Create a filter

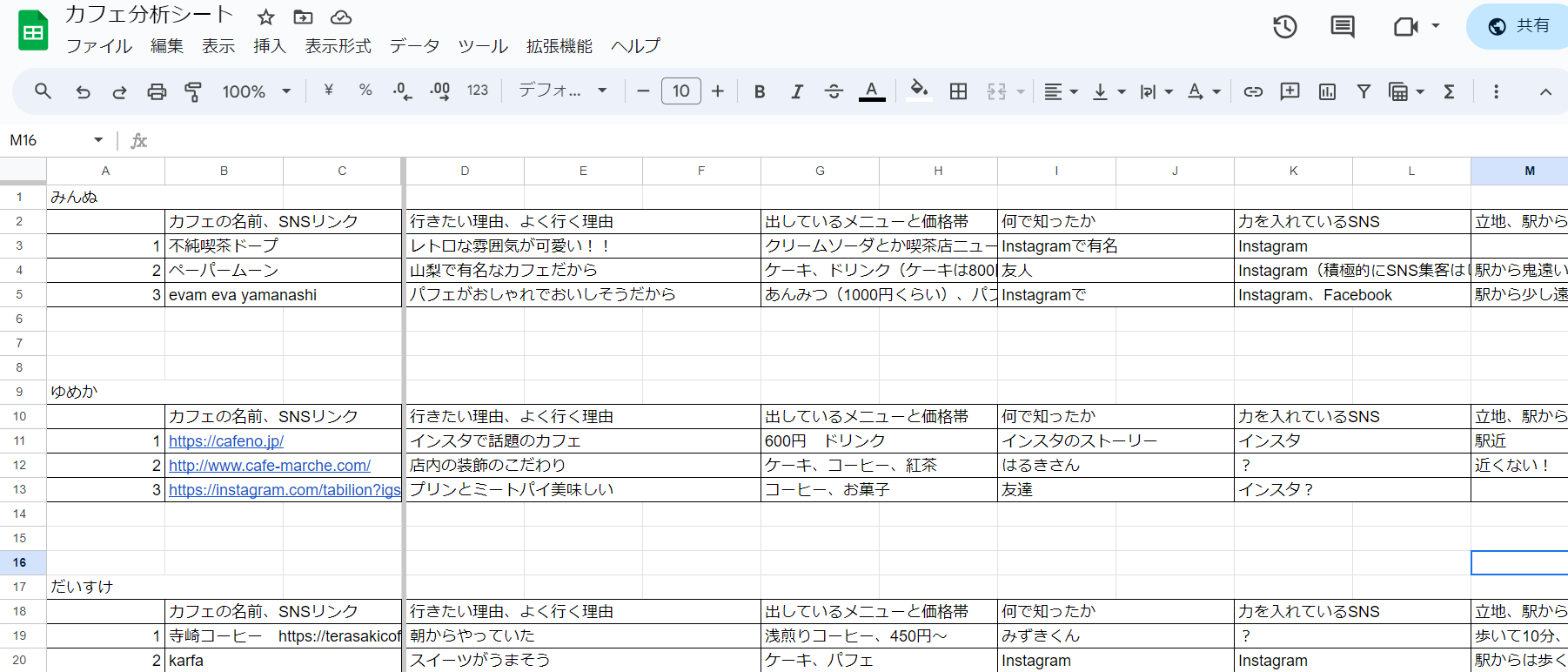[x=1364, y=91]
